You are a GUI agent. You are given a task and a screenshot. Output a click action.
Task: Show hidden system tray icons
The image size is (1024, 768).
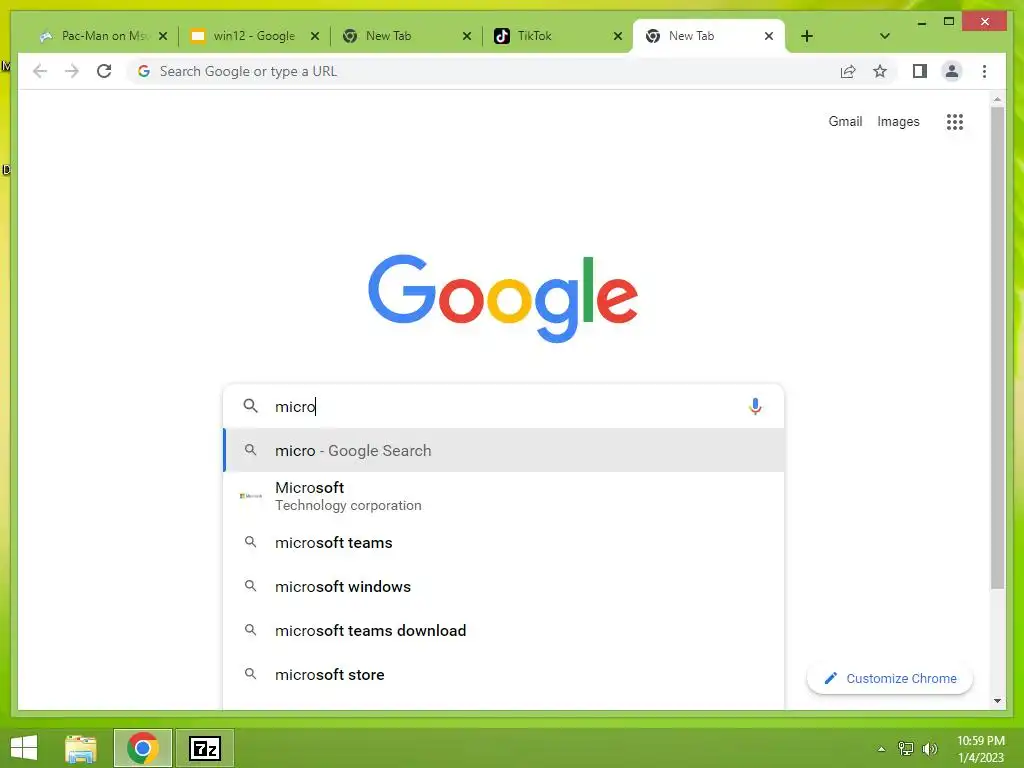pyautogui.click(x=882, y=749)
